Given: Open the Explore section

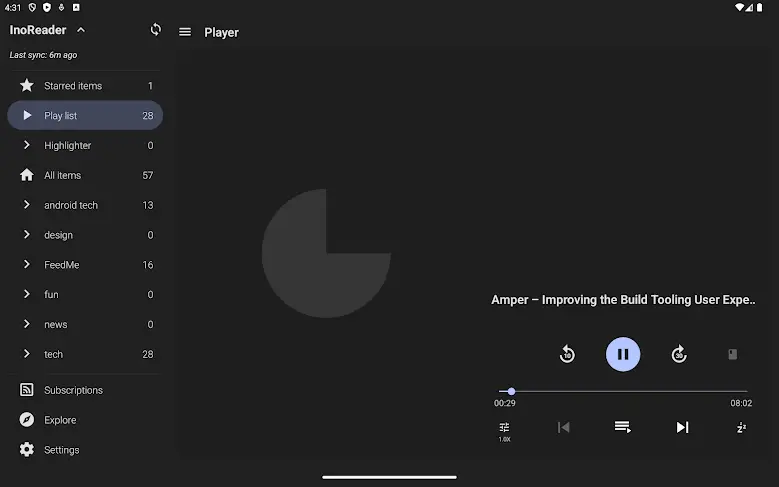Looking at the screenshot, I should (x=85, y=420).
